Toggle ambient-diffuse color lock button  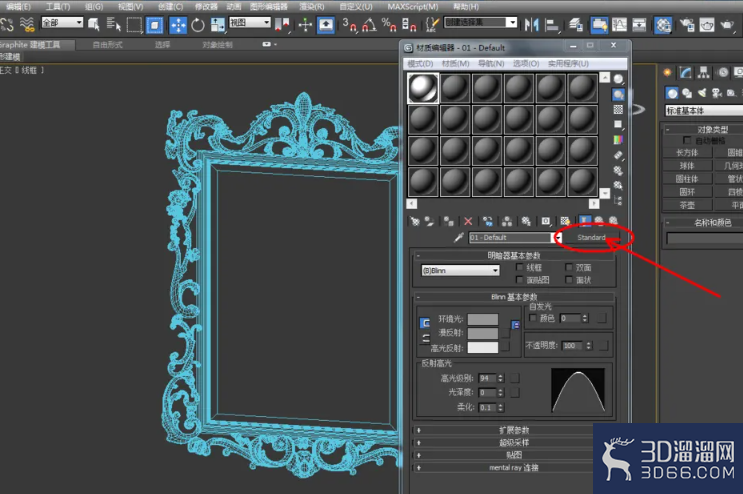(425, 323)
